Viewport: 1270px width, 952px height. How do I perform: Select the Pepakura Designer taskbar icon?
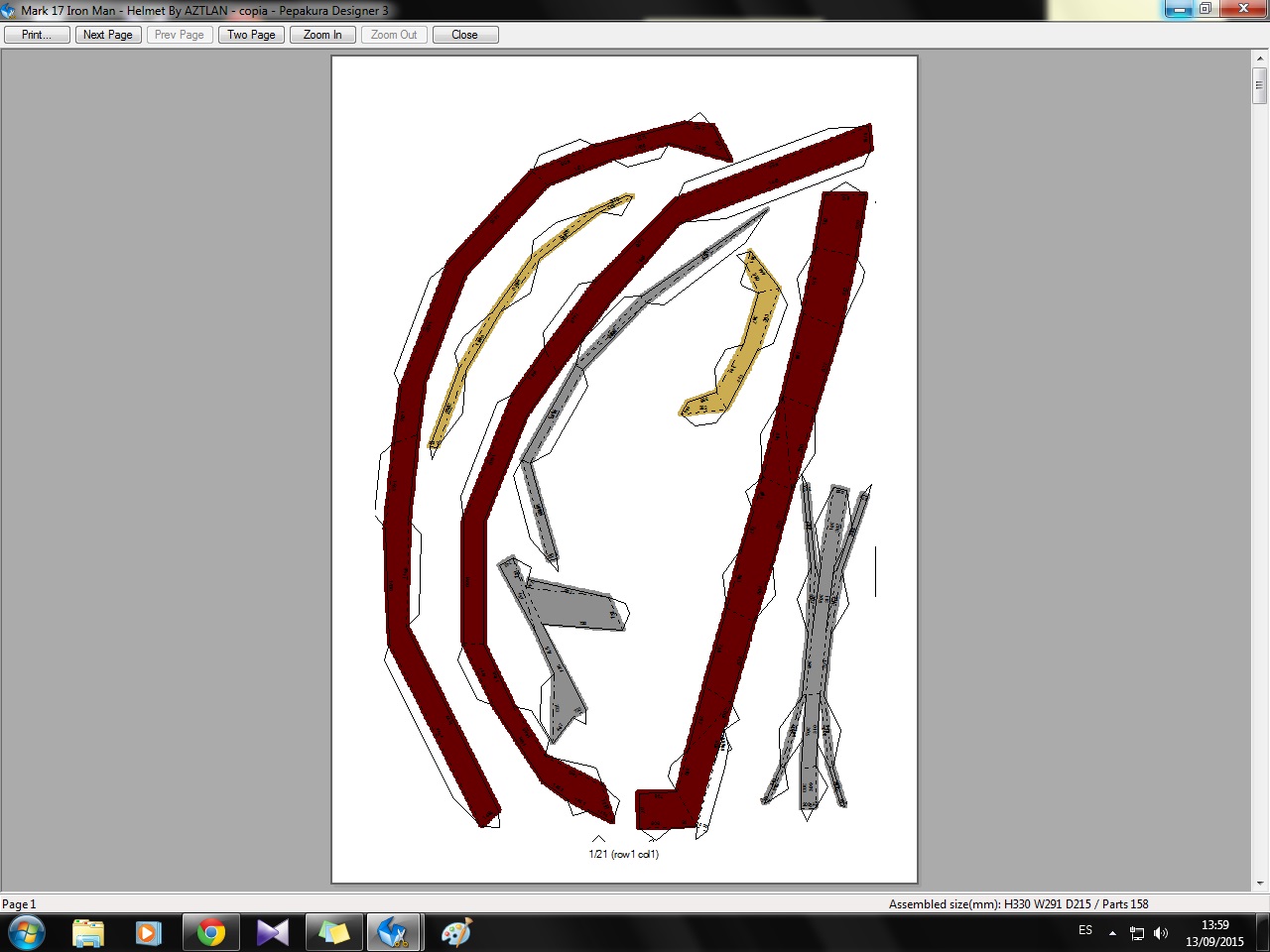coord(394,933)
